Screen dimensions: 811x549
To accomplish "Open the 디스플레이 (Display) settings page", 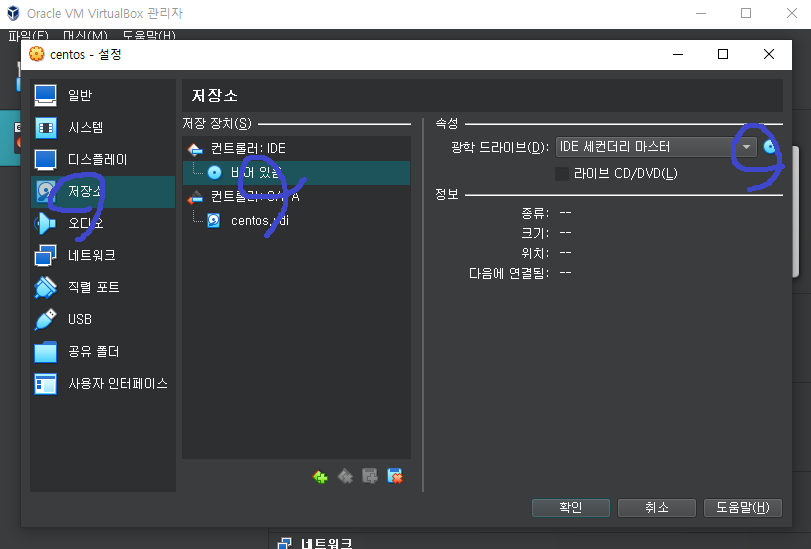I will pos(103,159).
